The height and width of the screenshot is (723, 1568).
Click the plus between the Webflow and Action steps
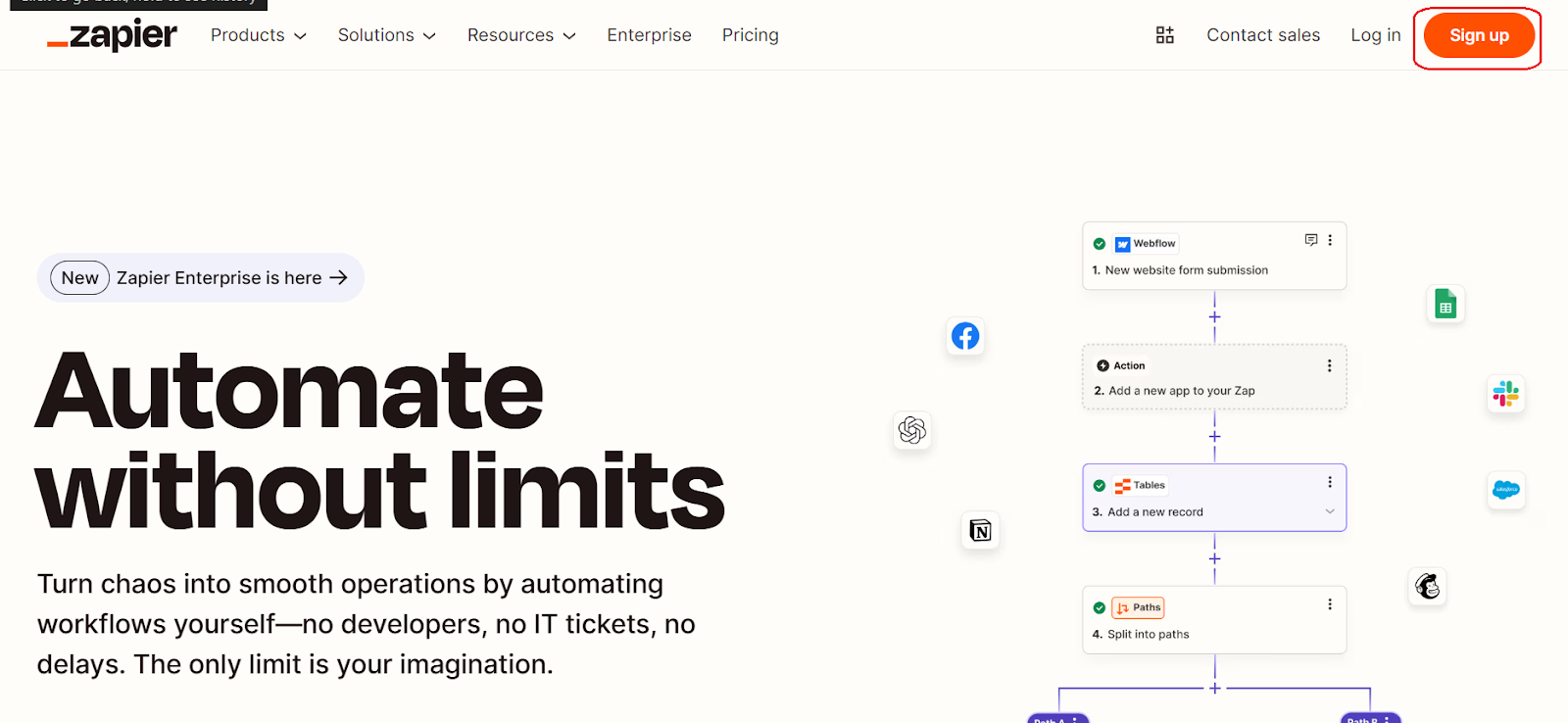[x=1214, y=316]
